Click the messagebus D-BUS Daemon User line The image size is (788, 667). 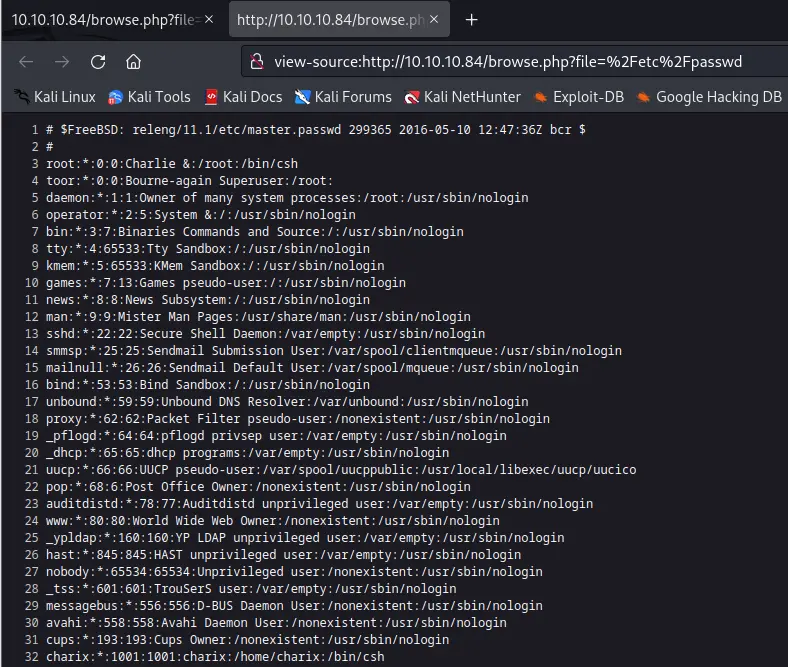coord(294,607)
